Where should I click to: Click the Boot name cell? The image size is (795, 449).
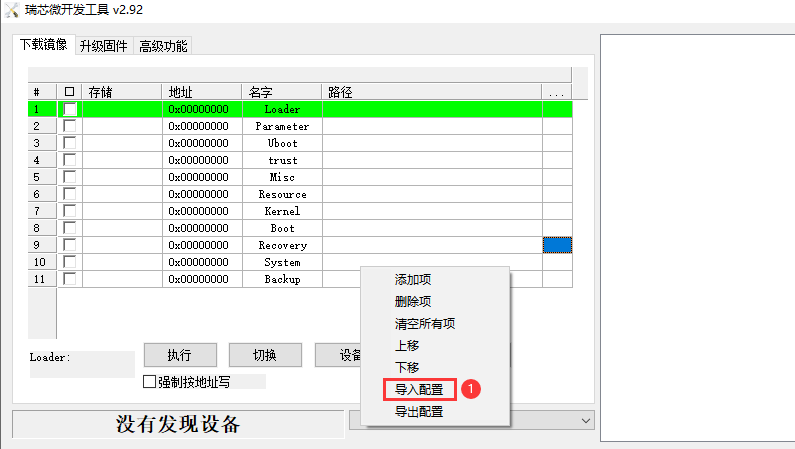click(x=282, y=228)
